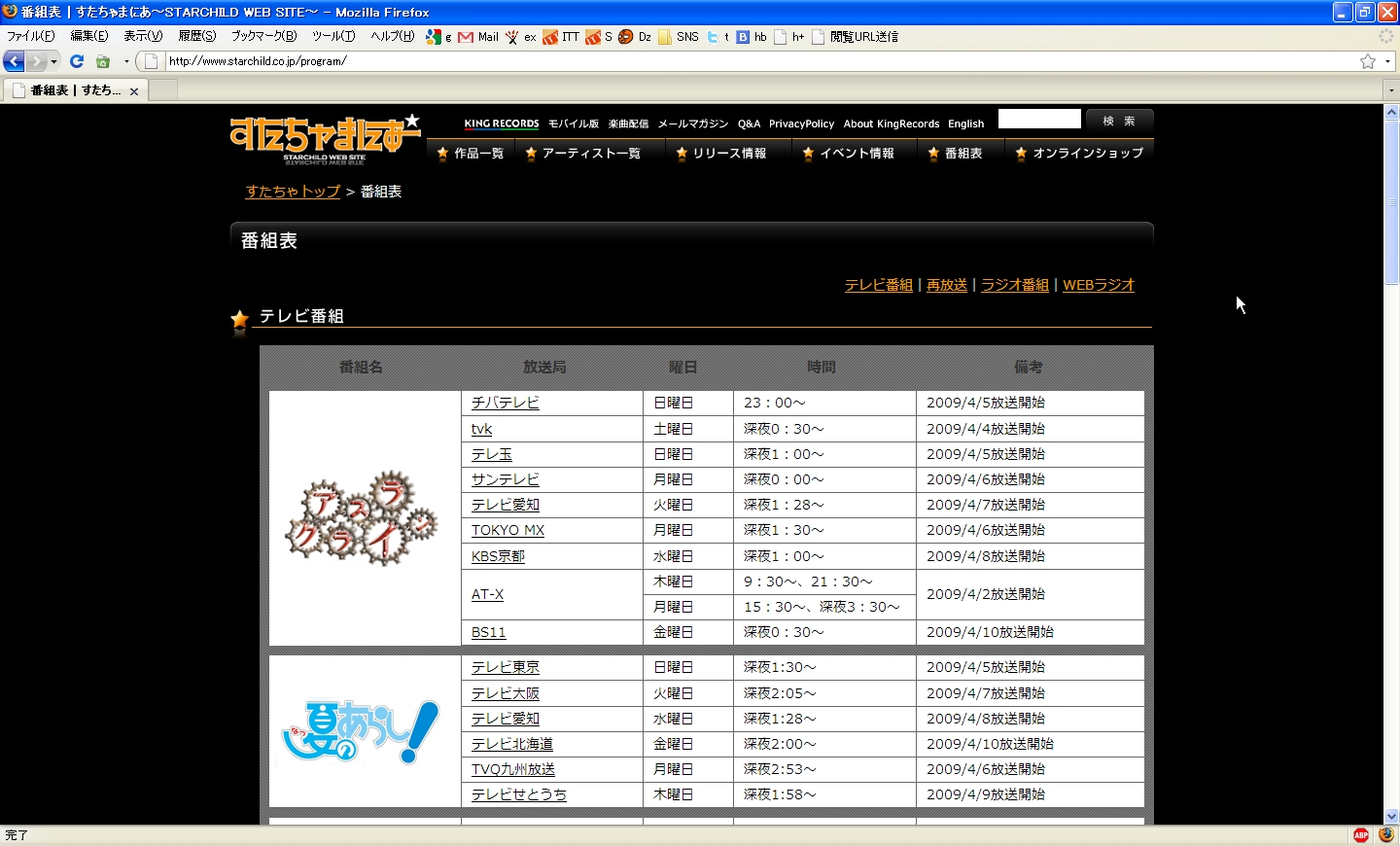
Task: Expand the URL bar history dropdown
Action: pyautogui.click(x=1387, y=61)
